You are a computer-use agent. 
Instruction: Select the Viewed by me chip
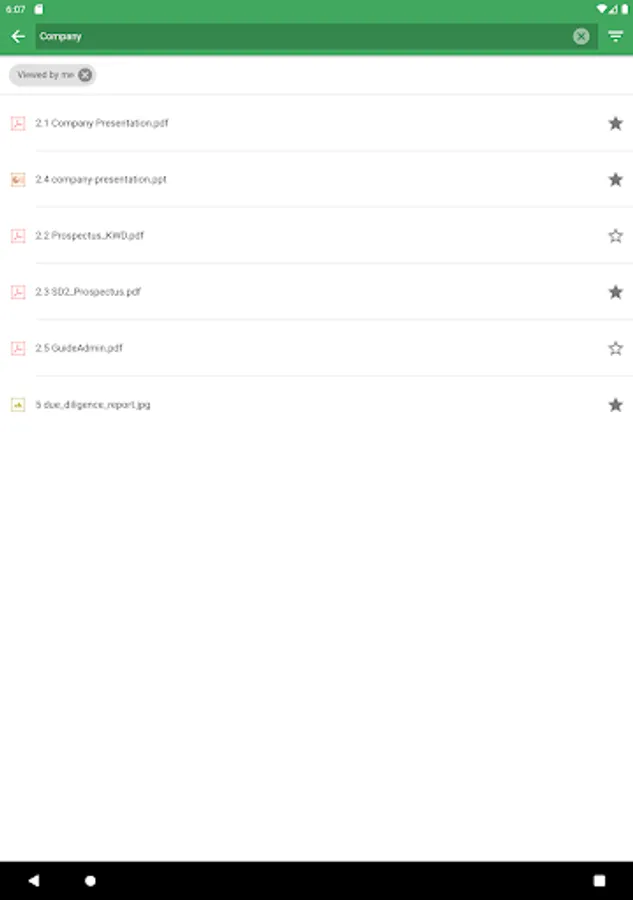pyautogui.click(x=45, y=75)
